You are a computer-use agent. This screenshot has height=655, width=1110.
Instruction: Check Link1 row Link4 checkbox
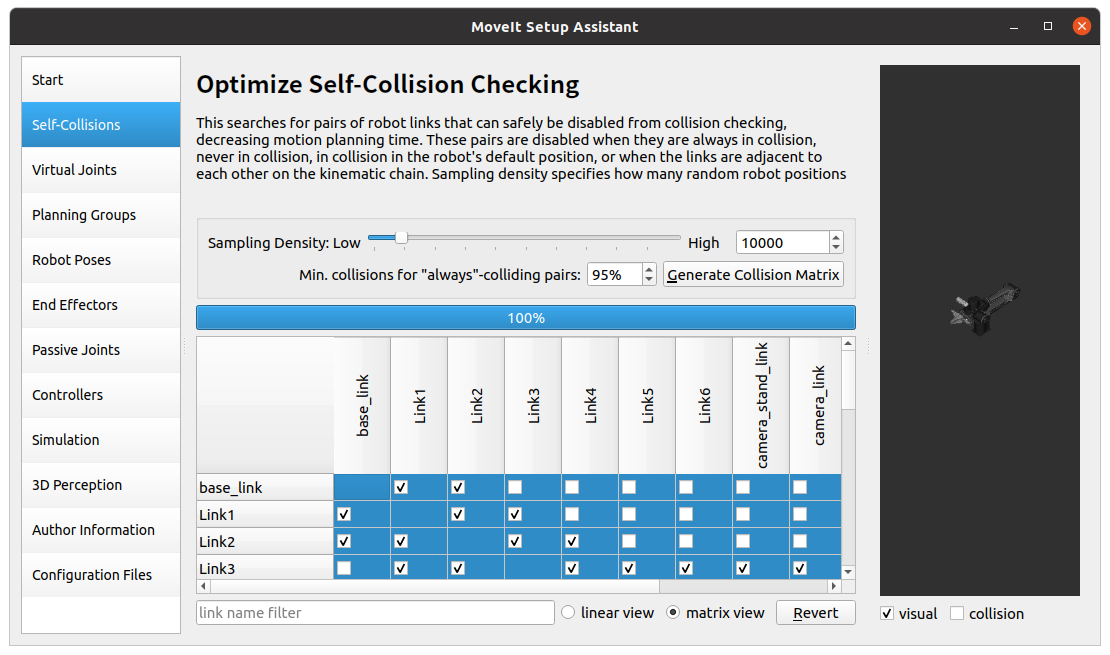(572, 514)
